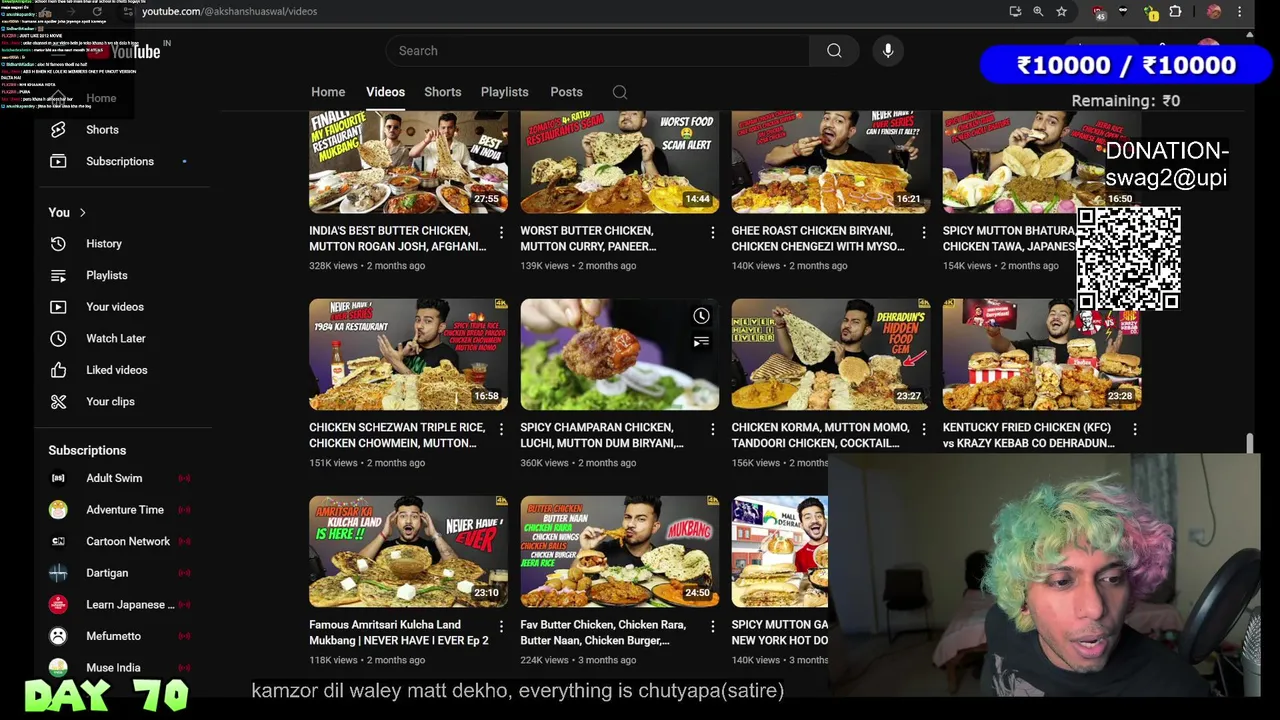This screenshot has width=1280, height=720.
Task: Open Fav Butter Chicken, Chicken Rara title
Action: [x=603, y=632]
